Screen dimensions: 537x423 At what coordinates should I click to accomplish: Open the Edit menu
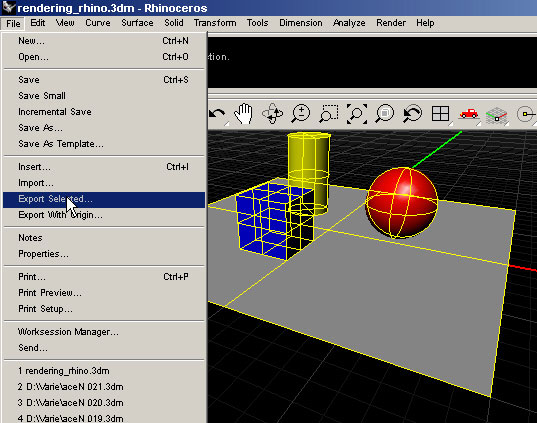tap(38, 23)
